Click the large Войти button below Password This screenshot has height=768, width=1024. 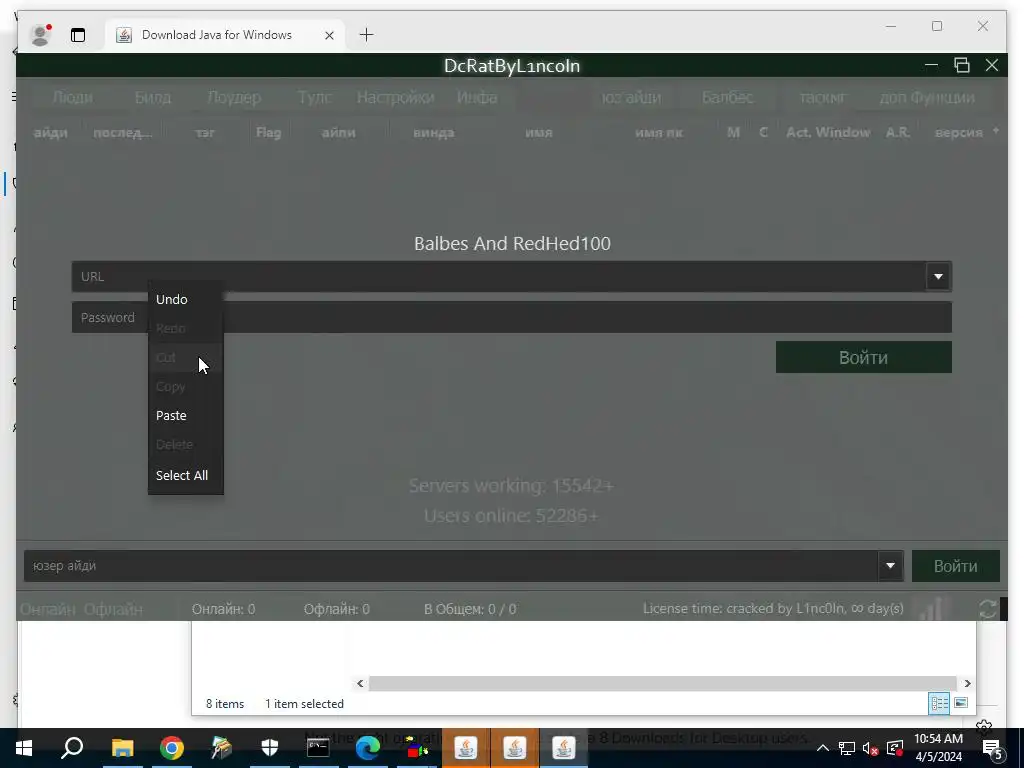point(863,357)
